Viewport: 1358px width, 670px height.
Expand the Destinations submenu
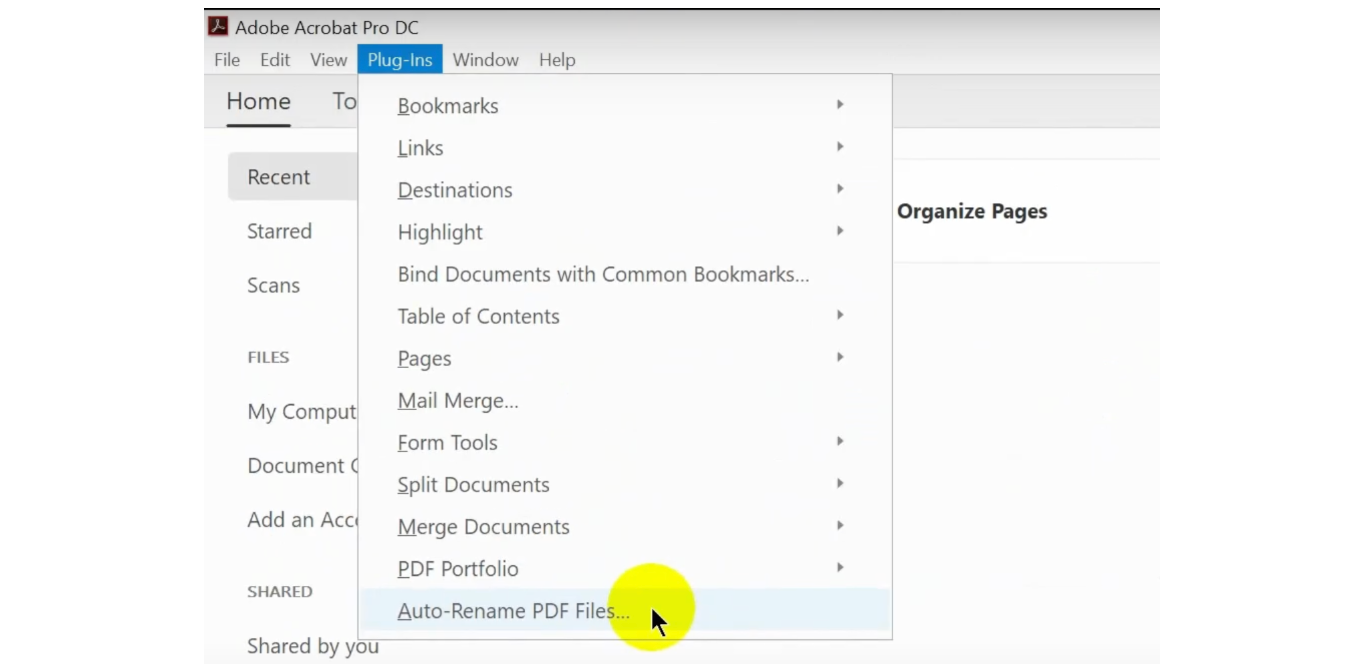pyautogui.click(x=454, y=189)
